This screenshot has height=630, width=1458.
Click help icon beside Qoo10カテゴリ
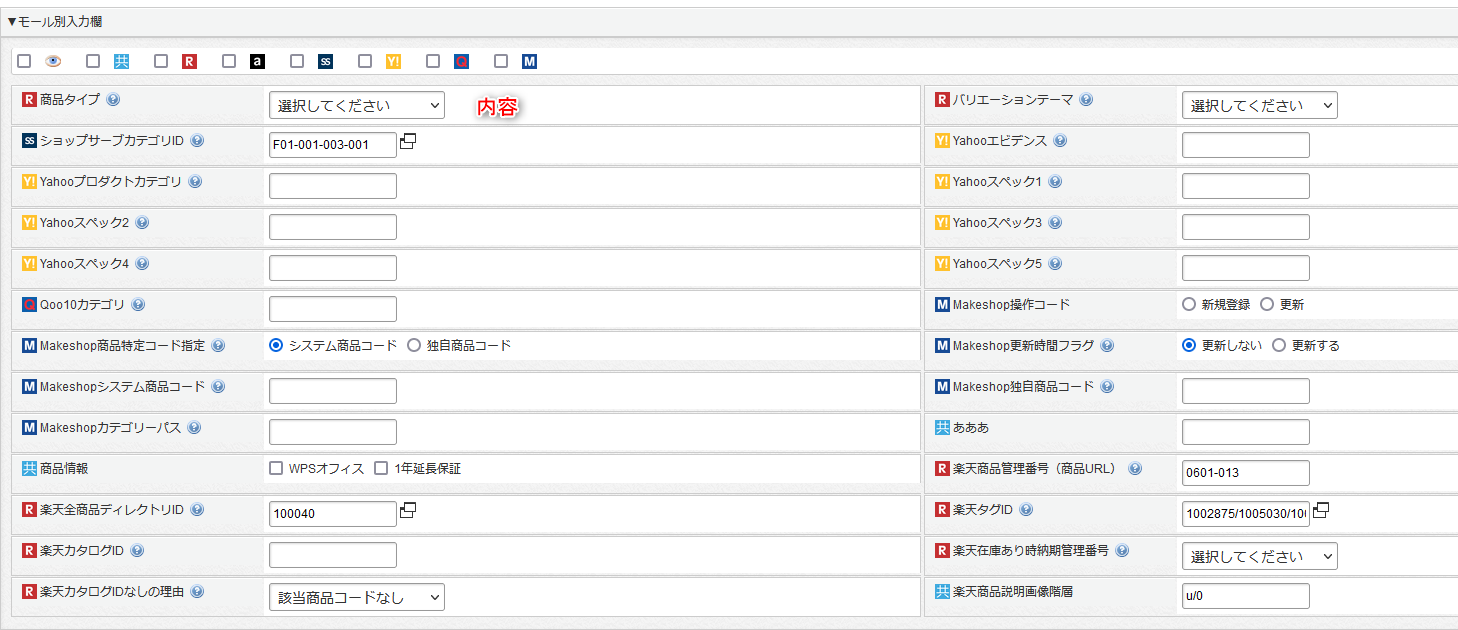[138, 305]
